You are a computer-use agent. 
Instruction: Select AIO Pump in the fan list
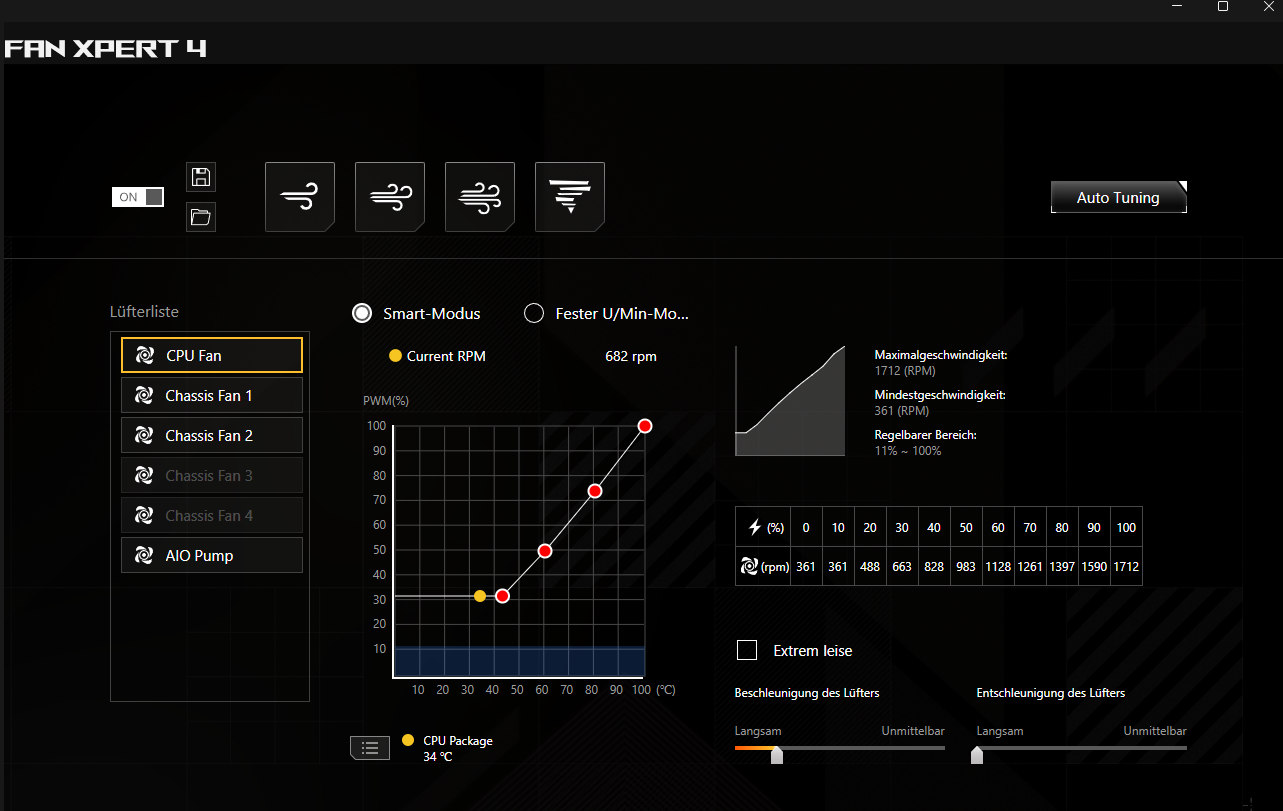click(x=211, y=554)
